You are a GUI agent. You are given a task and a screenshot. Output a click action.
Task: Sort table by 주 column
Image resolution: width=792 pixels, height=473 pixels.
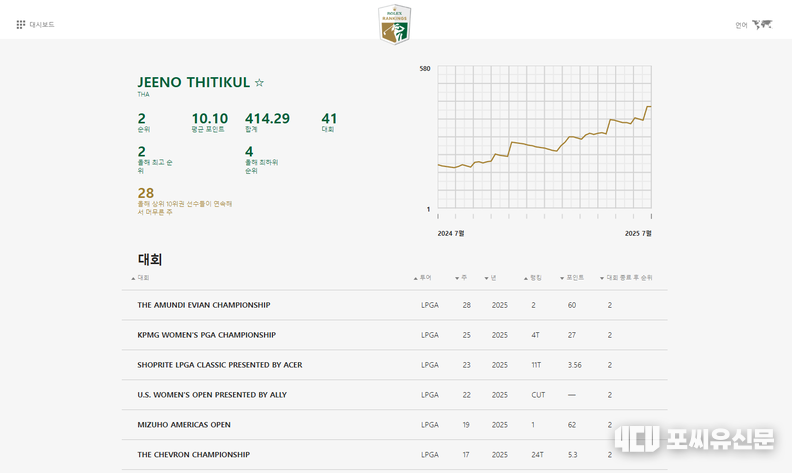[x=461, y=277]
